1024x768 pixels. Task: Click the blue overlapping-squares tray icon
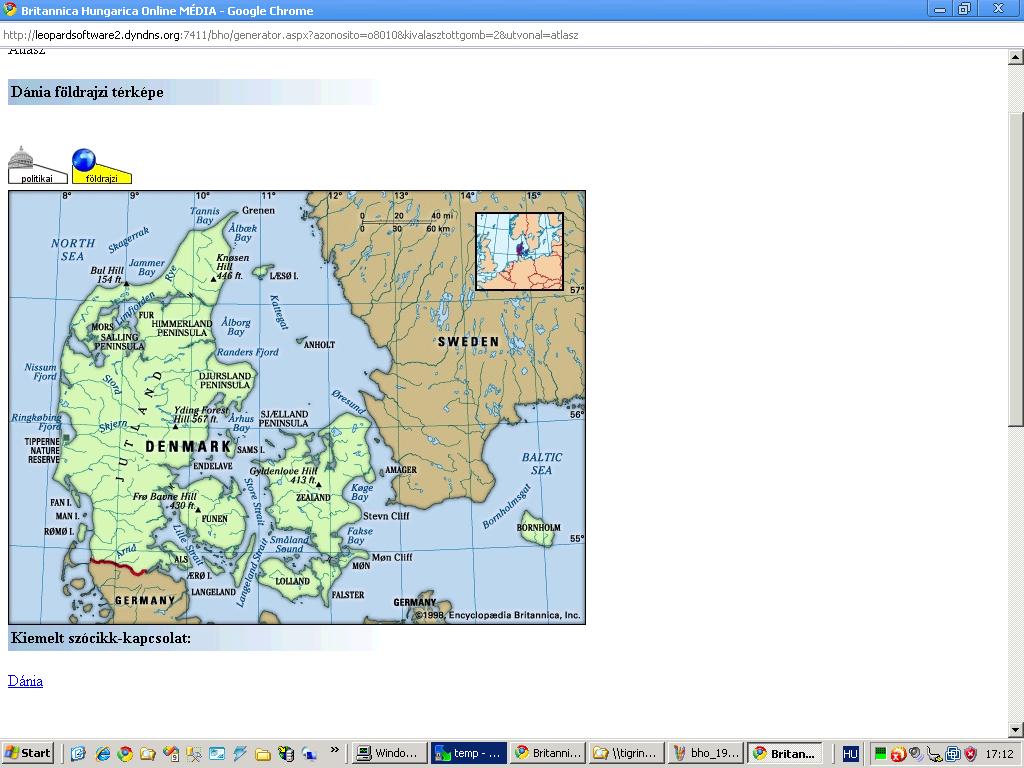point(953,754)
